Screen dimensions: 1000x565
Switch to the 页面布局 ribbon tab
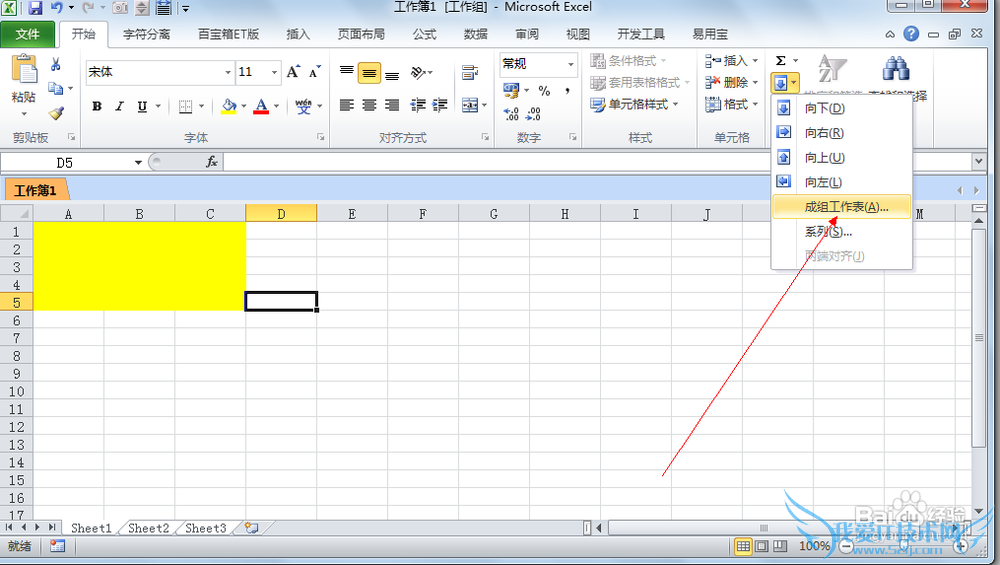[361, 34]
